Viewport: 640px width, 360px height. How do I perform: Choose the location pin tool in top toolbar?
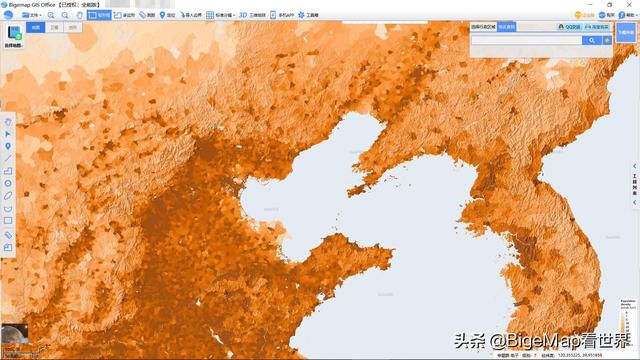click(167, 15)
